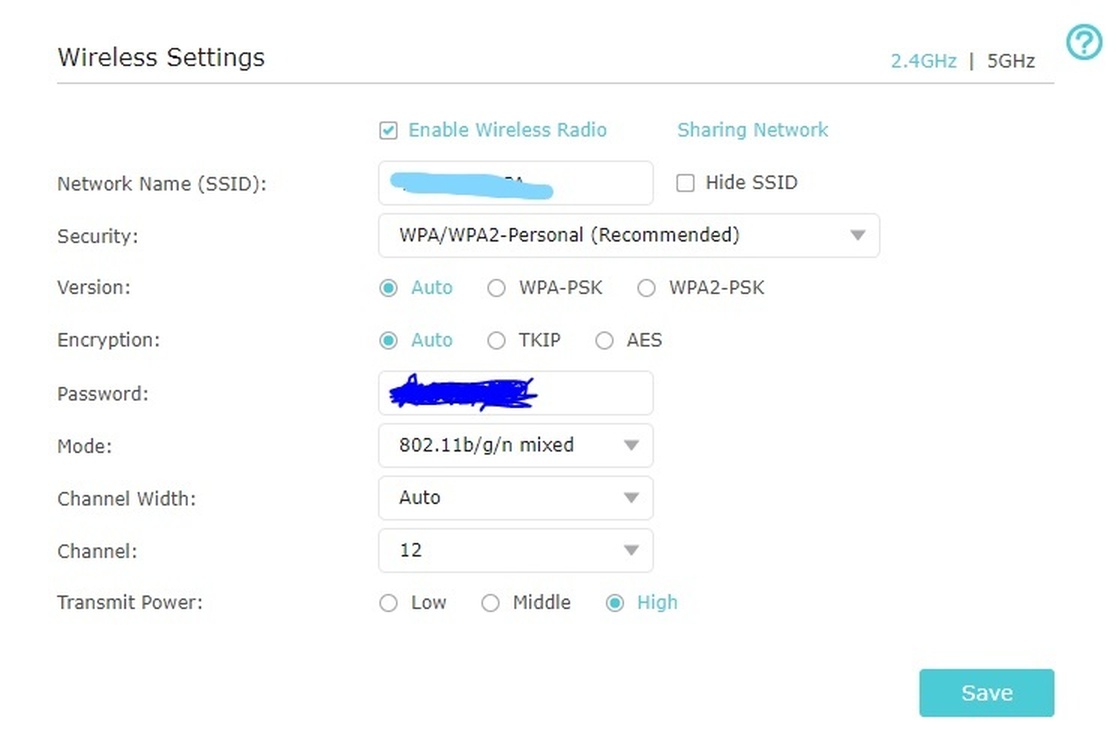Screen dimensions: 1116x744
Task: Select the WPA-PSK version option
Action: (x=496, y=288)
